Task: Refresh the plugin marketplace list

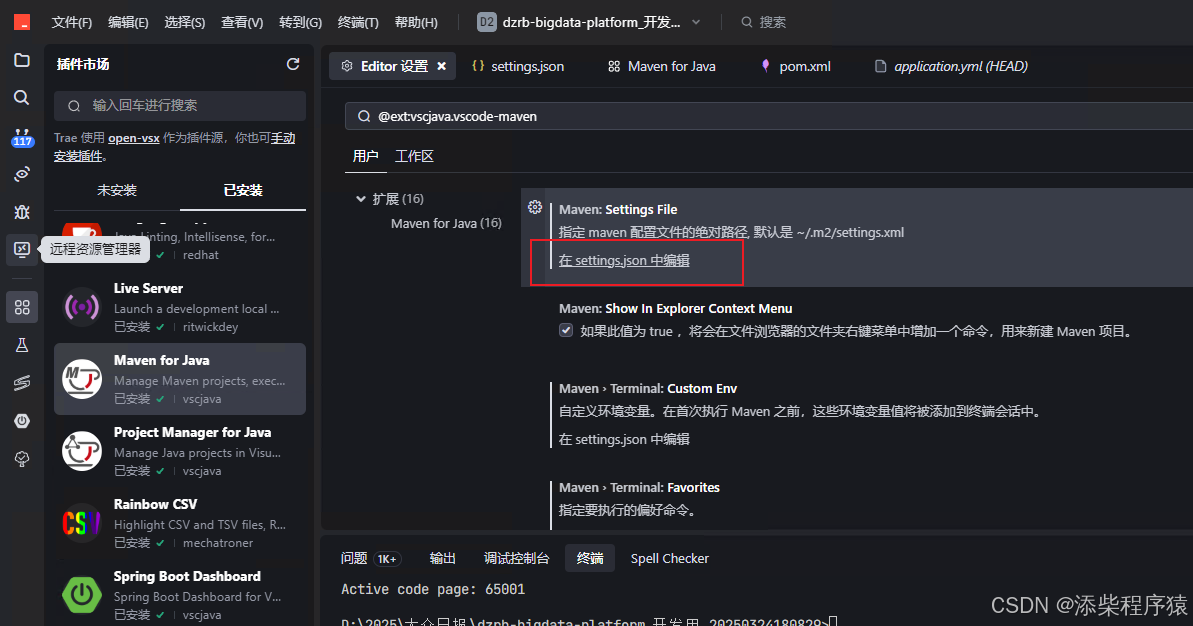Action: [x=293, y=65]
